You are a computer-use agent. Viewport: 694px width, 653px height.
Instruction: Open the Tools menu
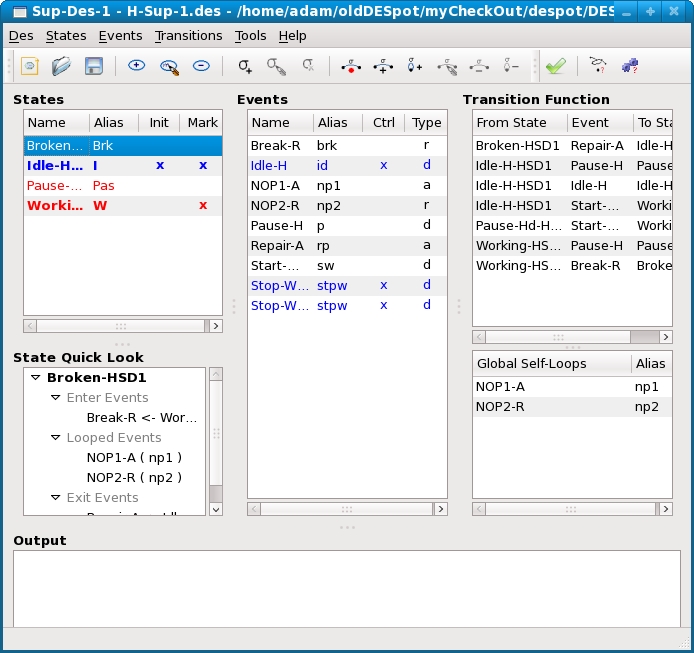coord(250,35)
